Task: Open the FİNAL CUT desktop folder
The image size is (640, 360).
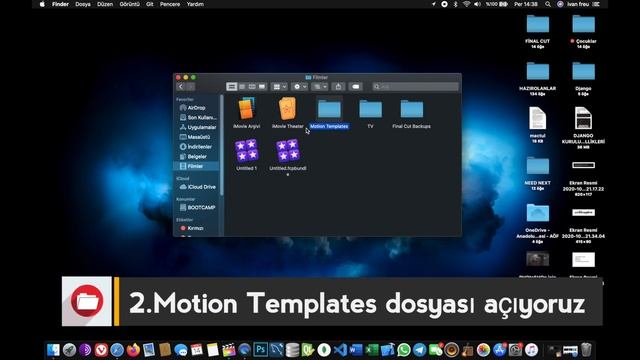Action: coord(538,24)
